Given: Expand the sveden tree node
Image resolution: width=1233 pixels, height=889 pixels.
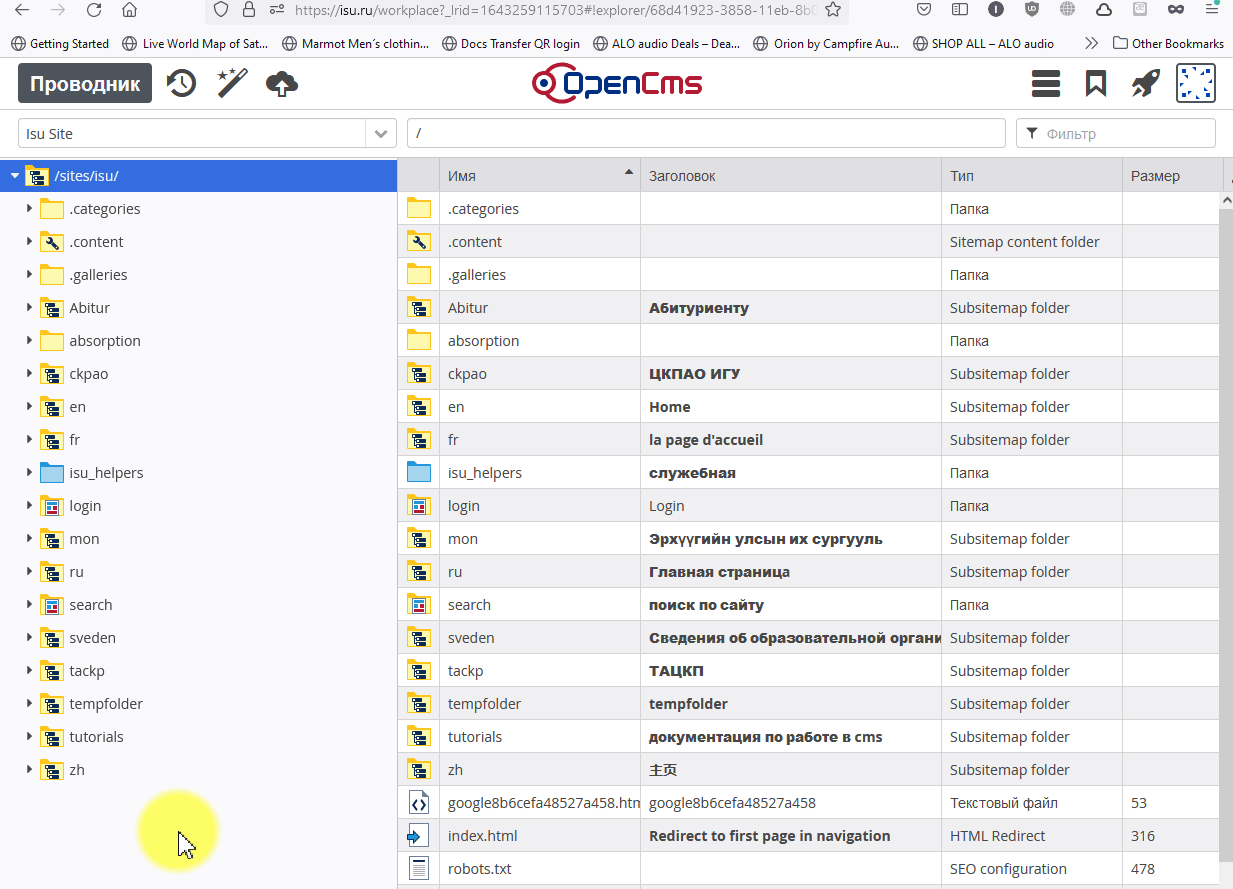Looking at the screenshot, I should pyautogui.click(x=29, y=638).
